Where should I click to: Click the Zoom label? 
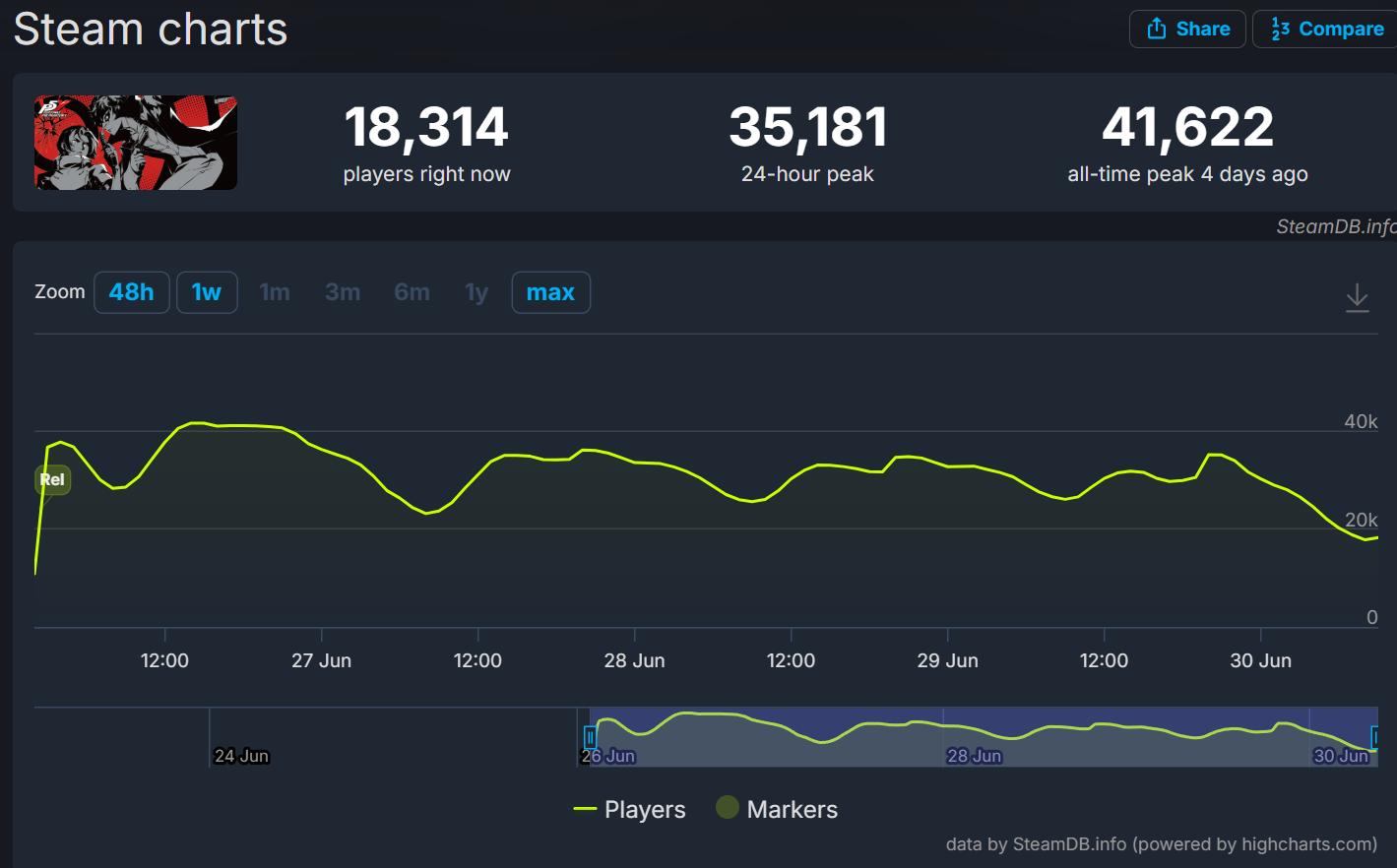click(x=60, y=291)
